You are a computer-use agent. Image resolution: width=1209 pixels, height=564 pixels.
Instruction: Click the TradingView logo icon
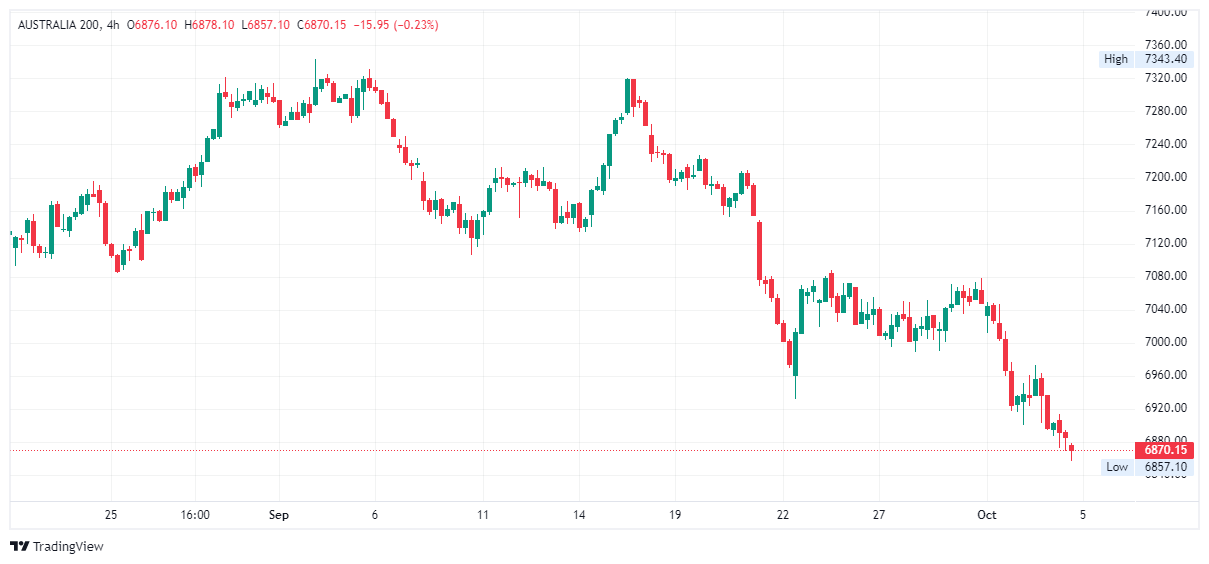click(x=19, y=546)
